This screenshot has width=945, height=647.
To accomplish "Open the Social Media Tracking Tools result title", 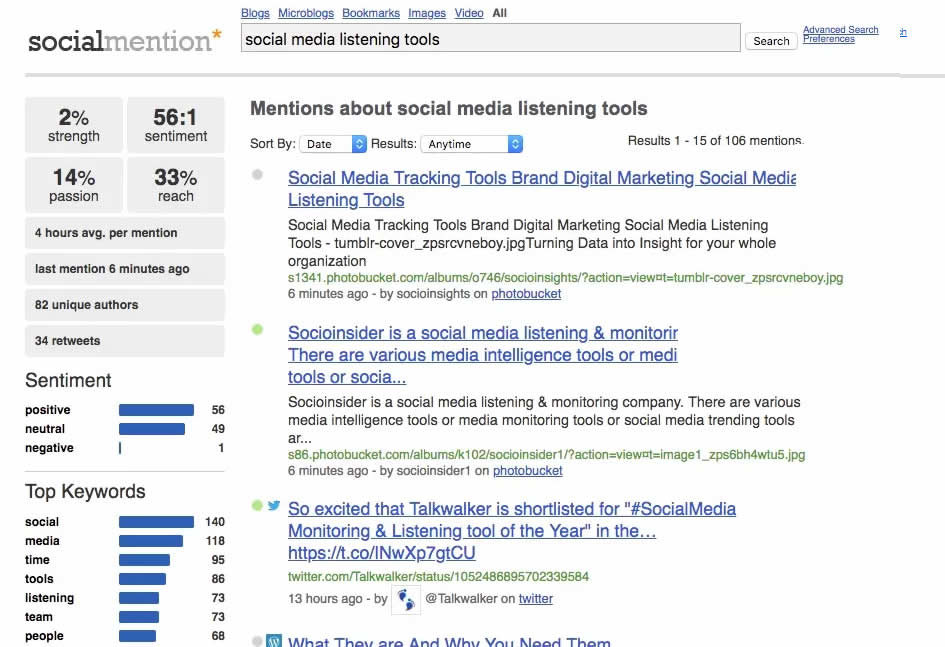I will pos(541,179).
